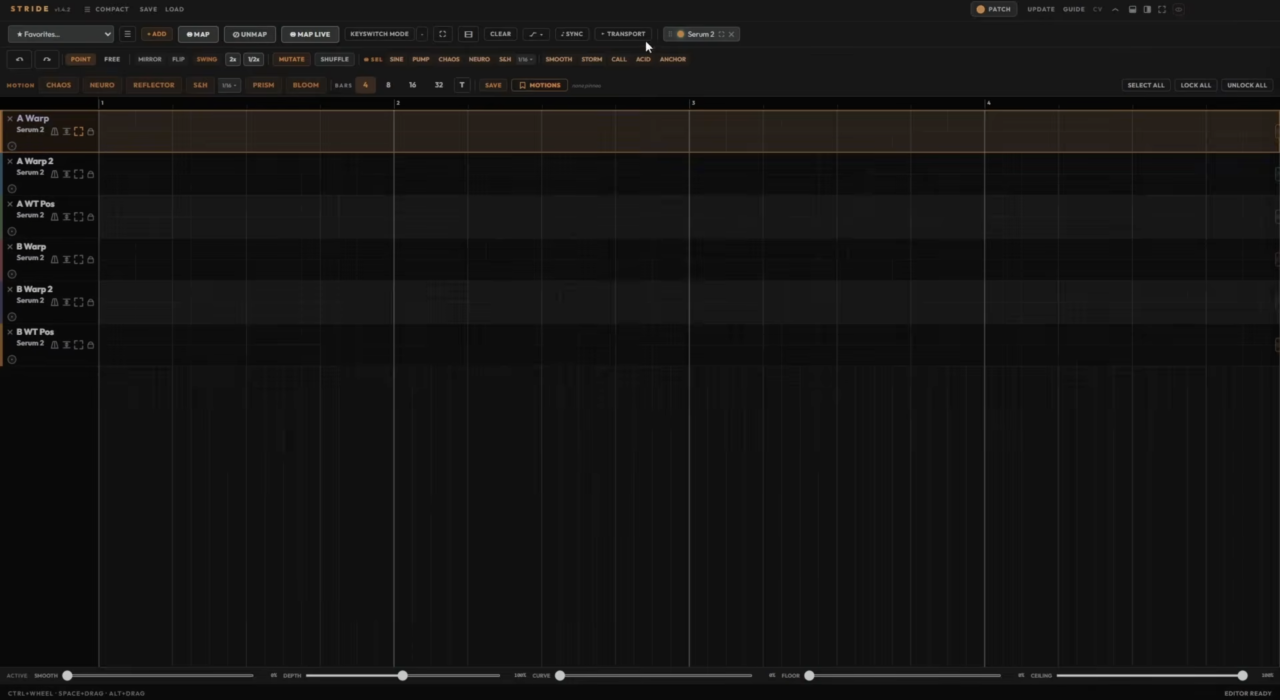
Task: Click the redo arrow icon
Action: pos(46,59)
